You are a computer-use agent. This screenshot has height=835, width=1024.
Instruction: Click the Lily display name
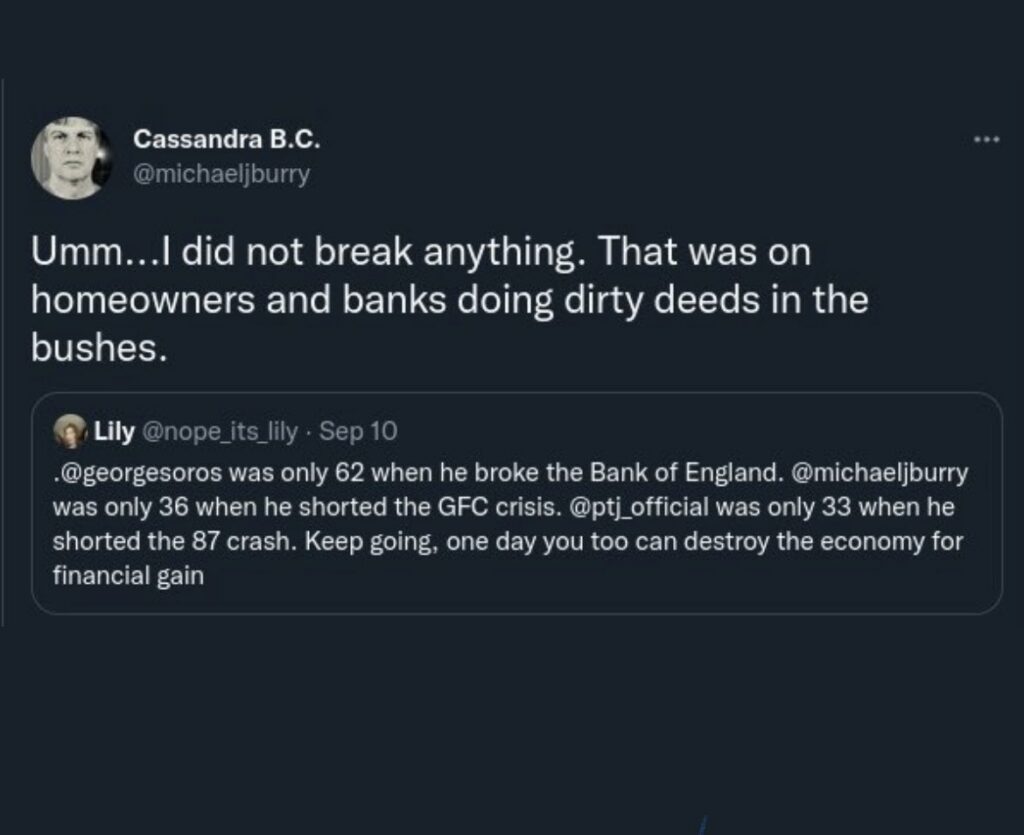pyautogui.click(x=114, y=431)
